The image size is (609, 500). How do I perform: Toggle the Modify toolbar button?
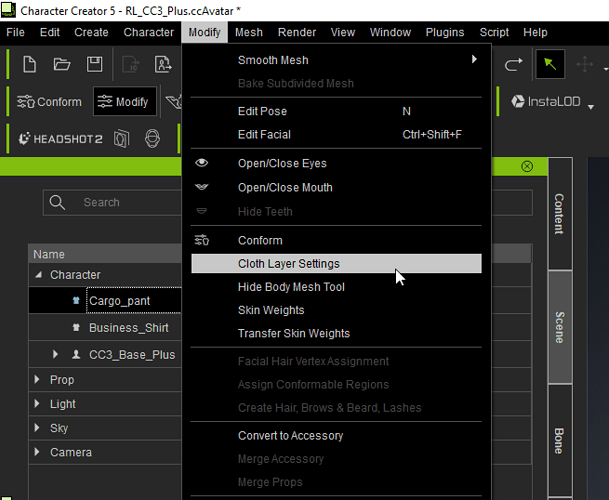125,102
